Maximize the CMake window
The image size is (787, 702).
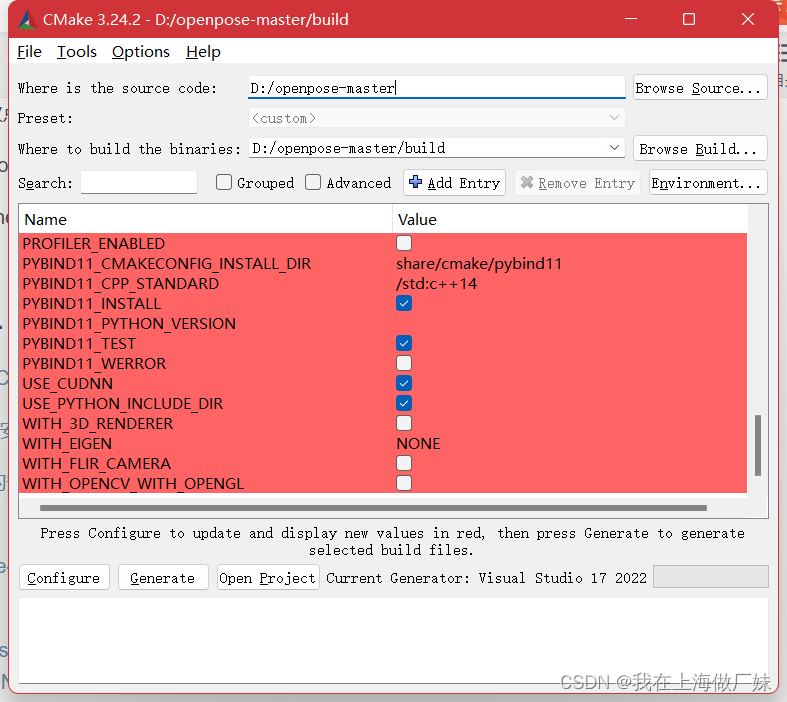[x=689, y=19]
